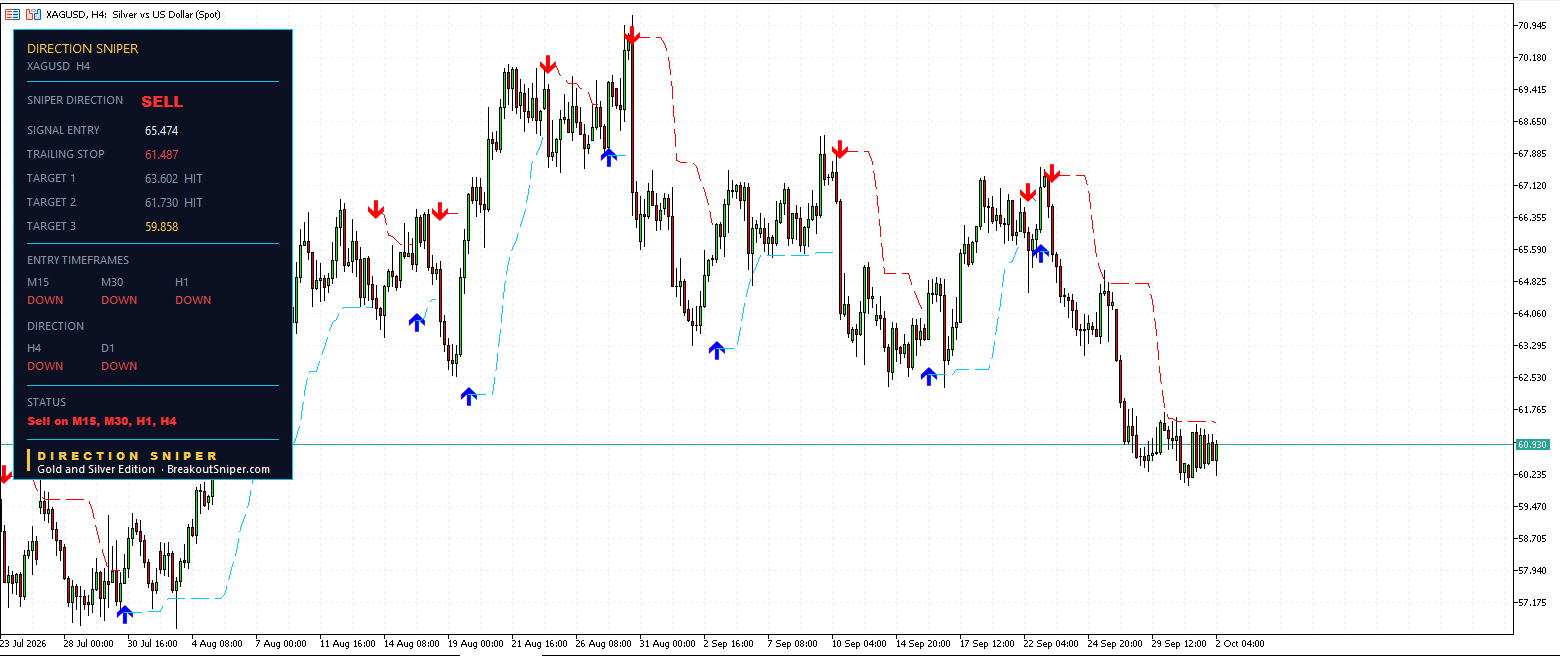This screenshot has height=656, width=1560.
Task: Click the '4 Aug 08:00' time axis label
Action: [216, 644]
